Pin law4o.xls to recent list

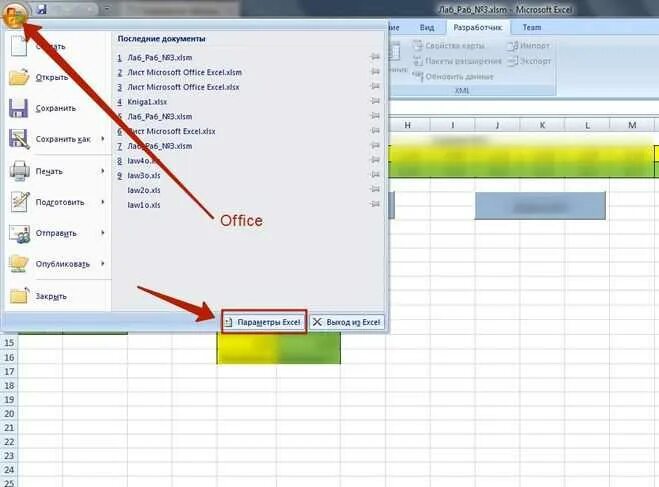click(375, 160)
